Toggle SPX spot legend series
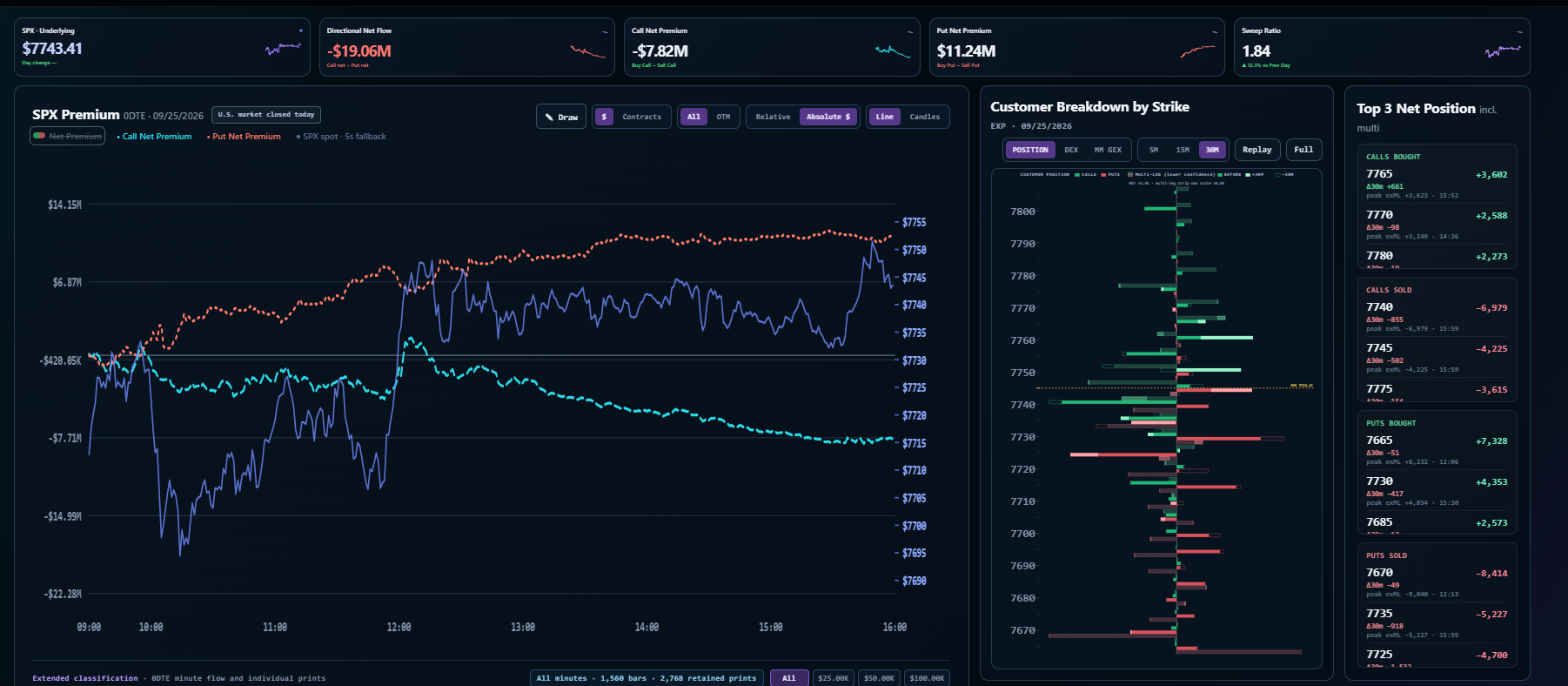This screenshot has height=686, width=1568. [341, 137]
